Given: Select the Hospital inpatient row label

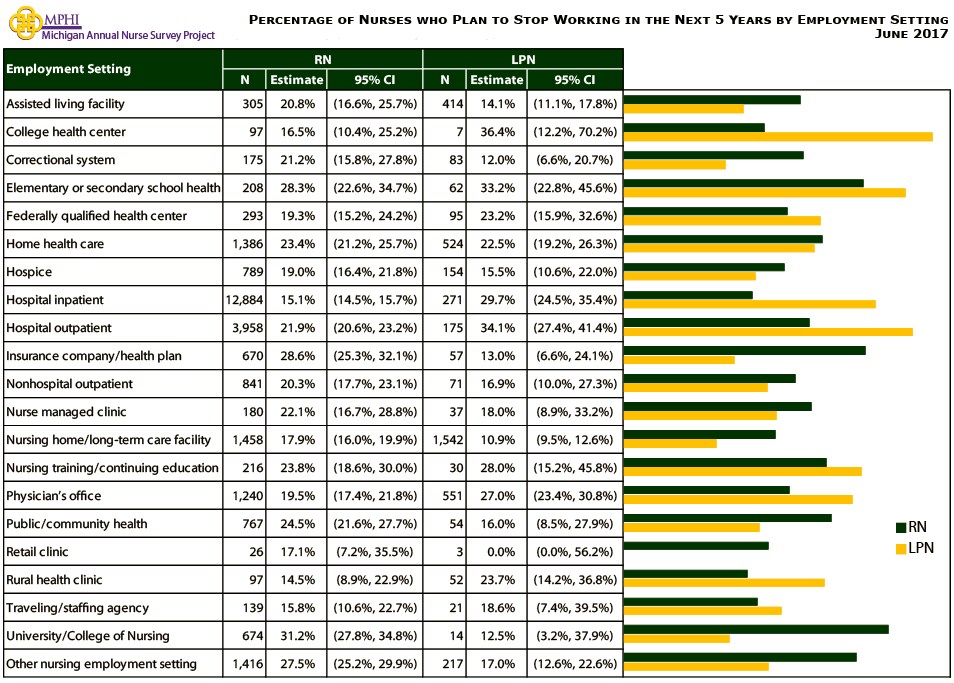Looking at the screenshot, I should point(55,300).
